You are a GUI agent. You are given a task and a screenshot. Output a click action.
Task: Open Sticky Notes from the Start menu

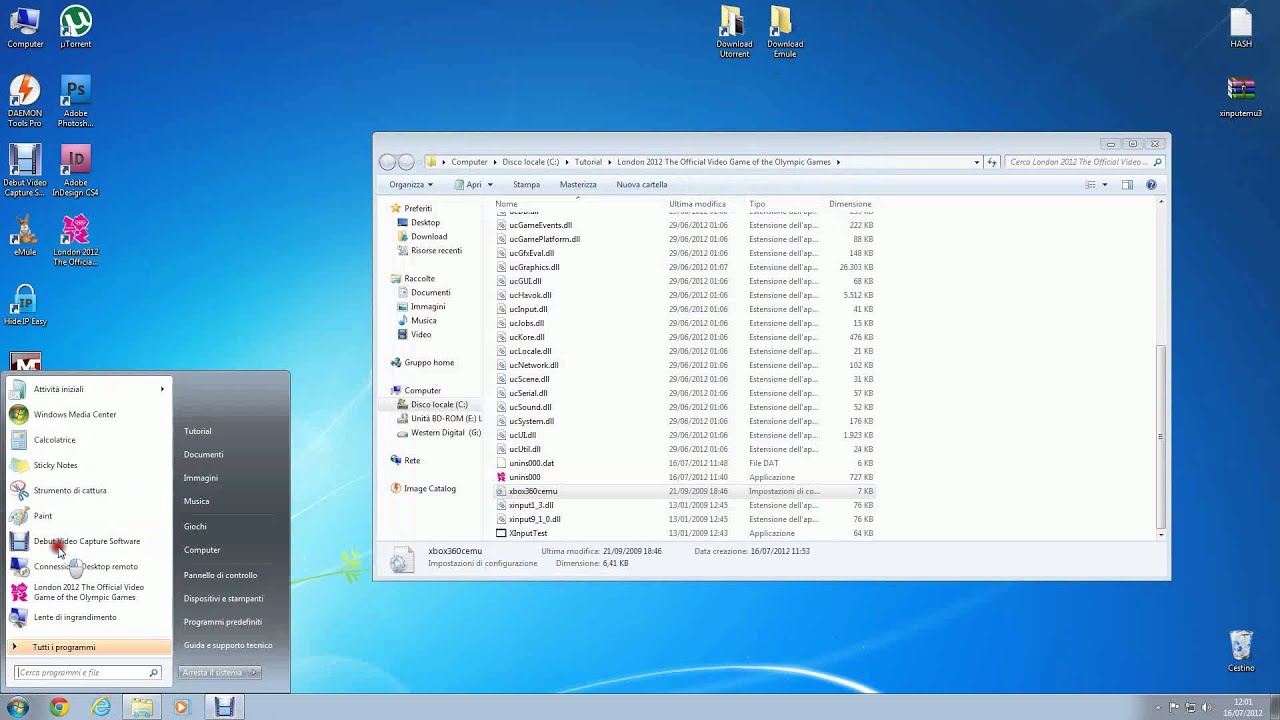point(88,465)
